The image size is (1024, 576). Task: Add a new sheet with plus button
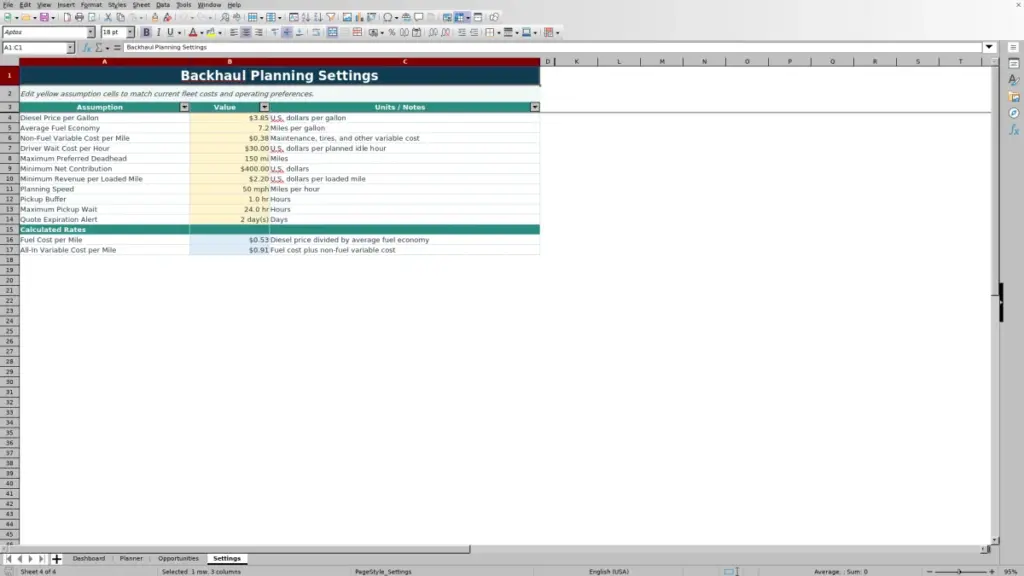click(56, 559)
